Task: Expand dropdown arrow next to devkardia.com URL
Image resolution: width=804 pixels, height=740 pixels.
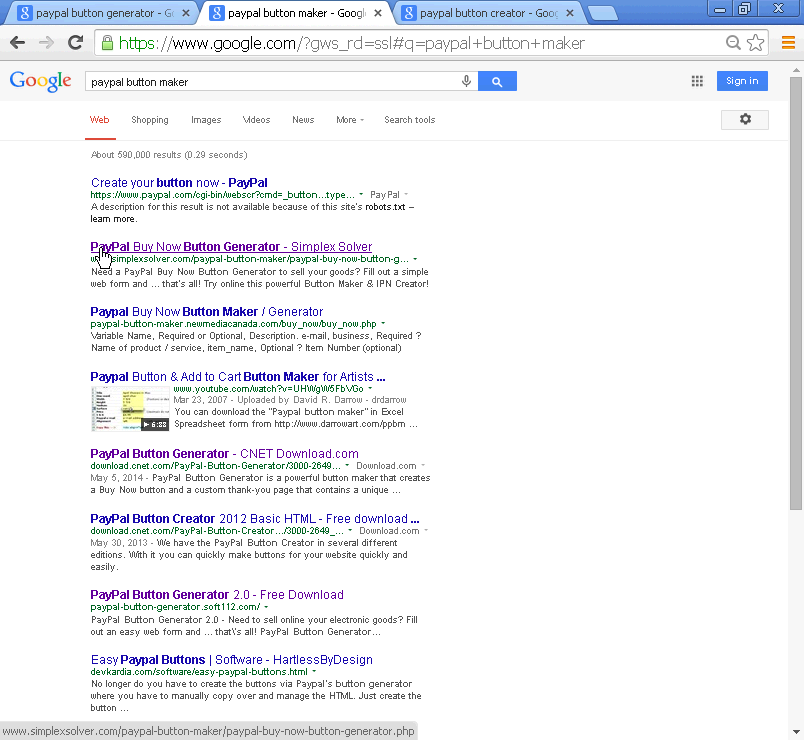Action: [x=314, y=672]
